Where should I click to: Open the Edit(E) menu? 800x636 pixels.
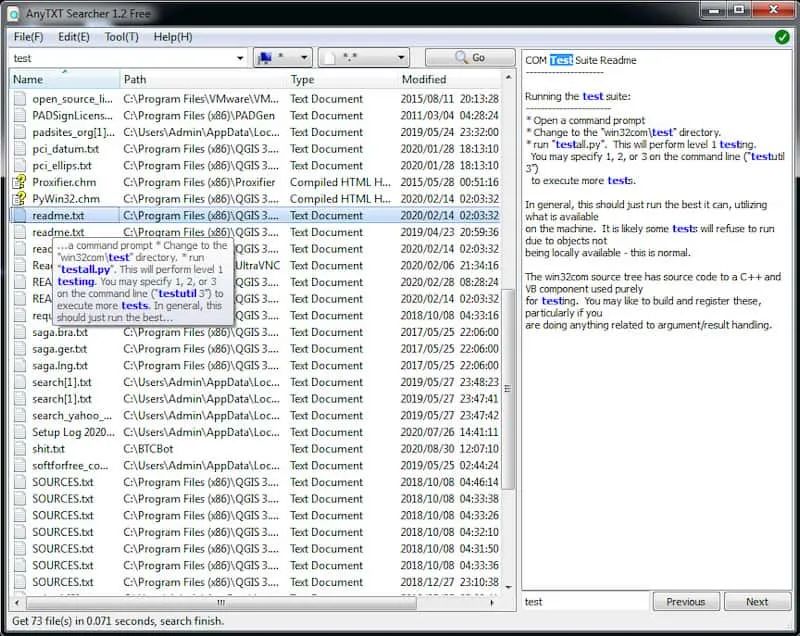pos(74,37)
